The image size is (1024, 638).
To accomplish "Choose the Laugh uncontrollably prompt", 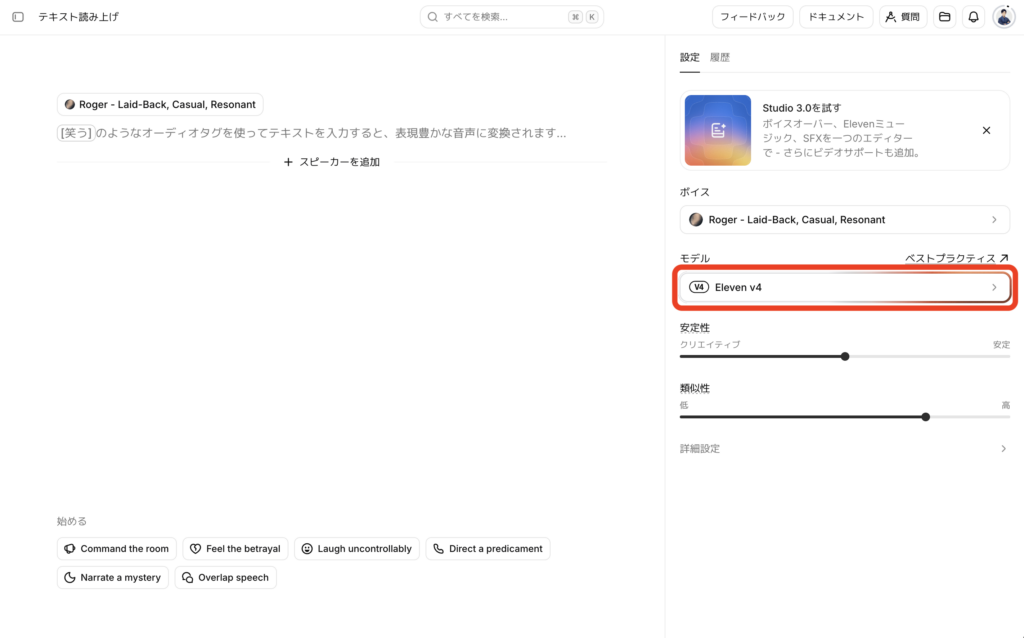I will (x=357, y=549).
